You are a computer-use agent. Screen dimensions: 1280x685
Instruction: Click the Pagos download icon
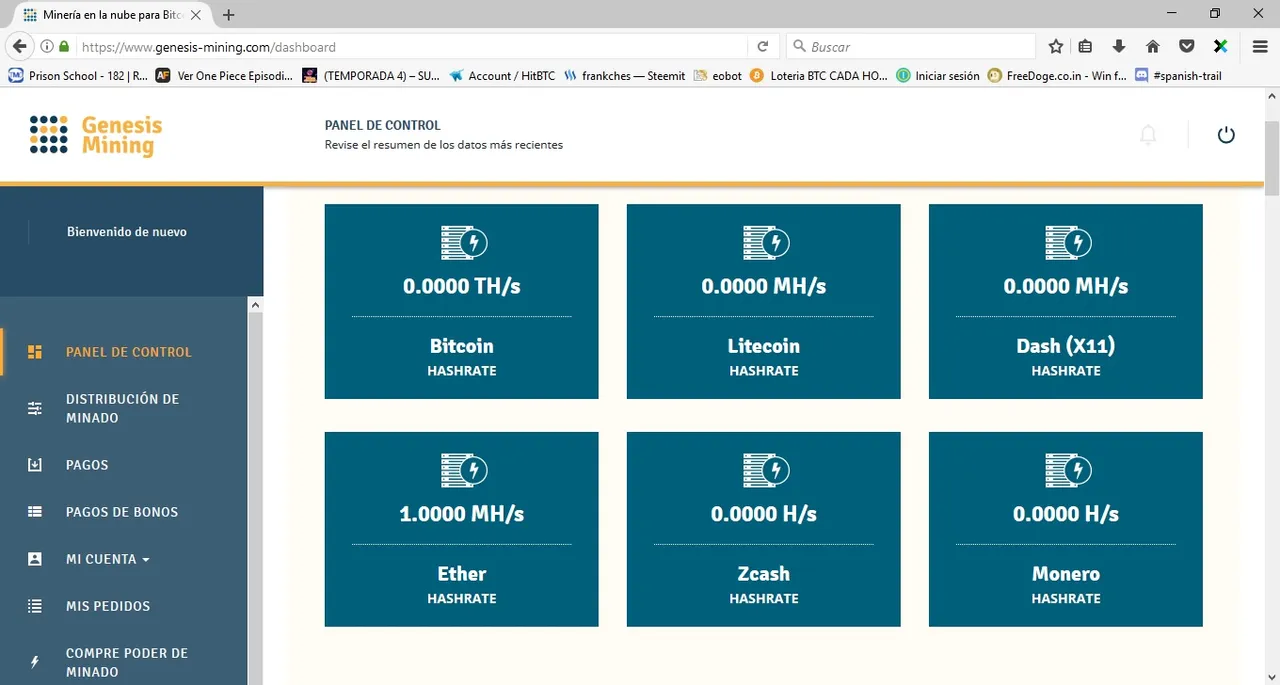click(35, 465)
